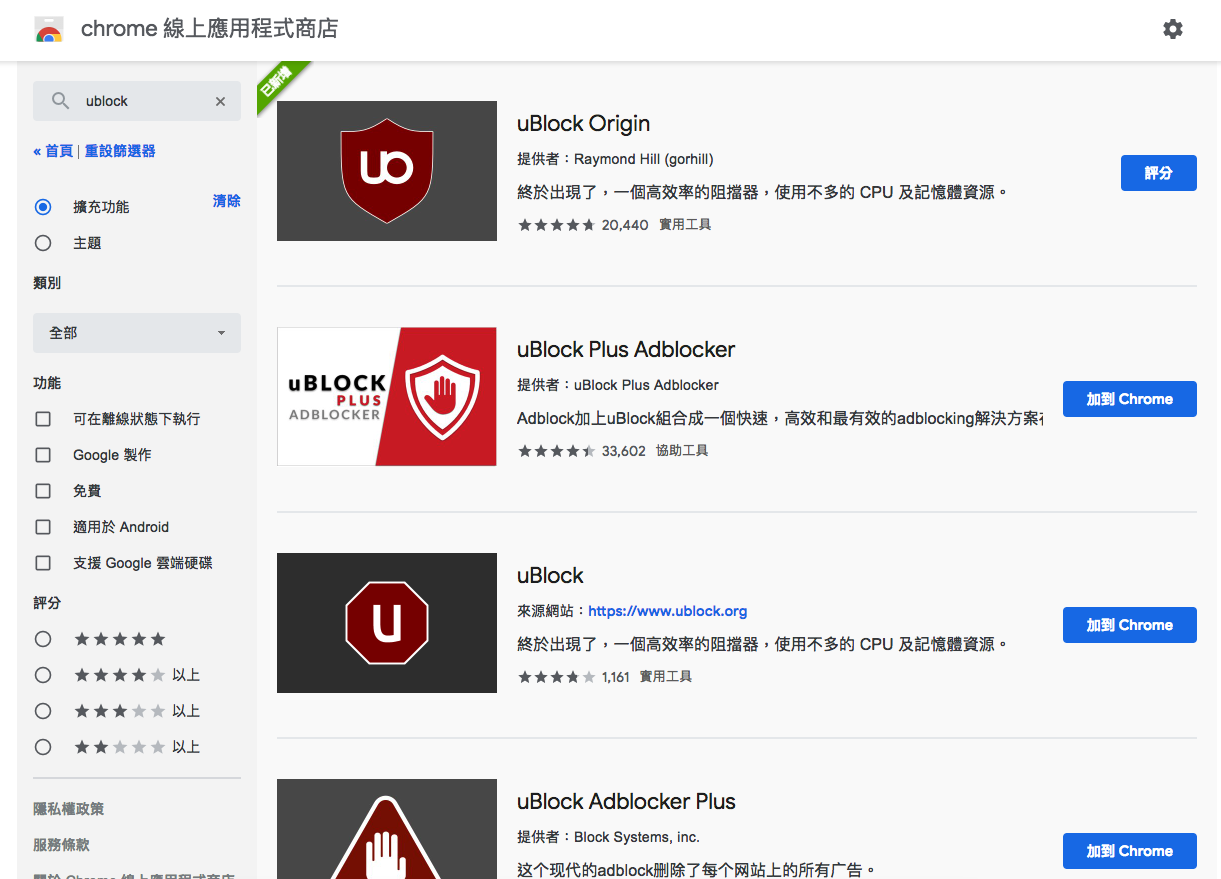Viewport: 1221px width, 879px height.
Task: Open the uBlock Origin shield thumbnail
Action: point(386,171)
